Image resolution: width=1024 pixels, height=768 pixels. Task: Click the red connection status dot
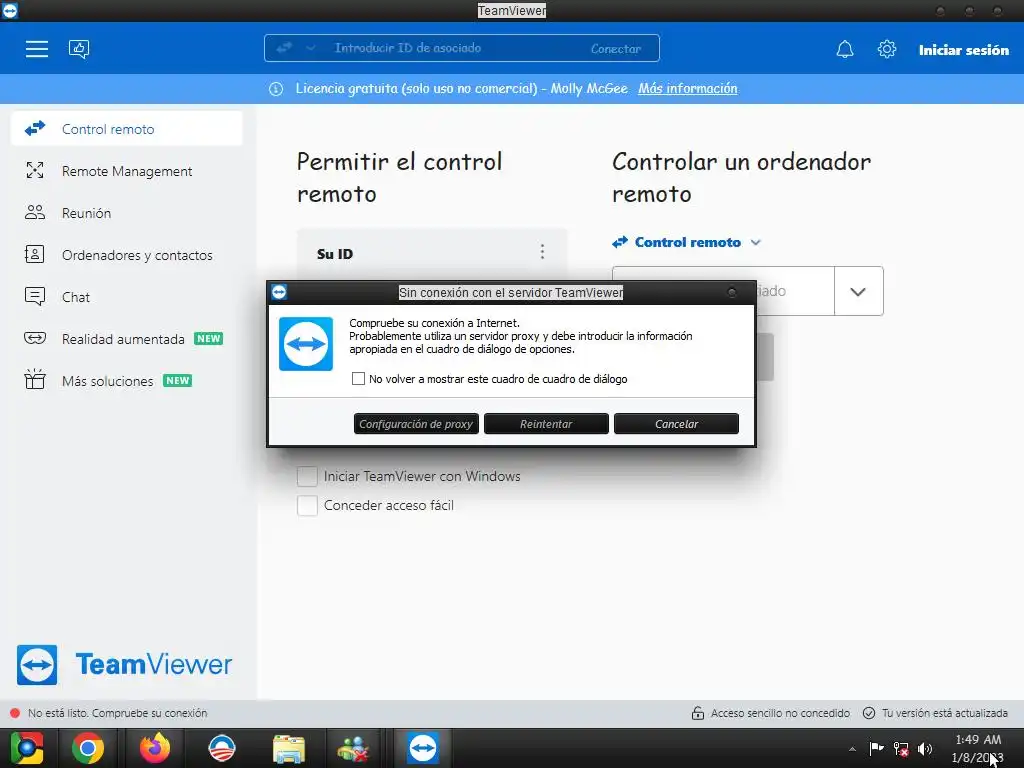pyautogui.click(x=14, y=713)
